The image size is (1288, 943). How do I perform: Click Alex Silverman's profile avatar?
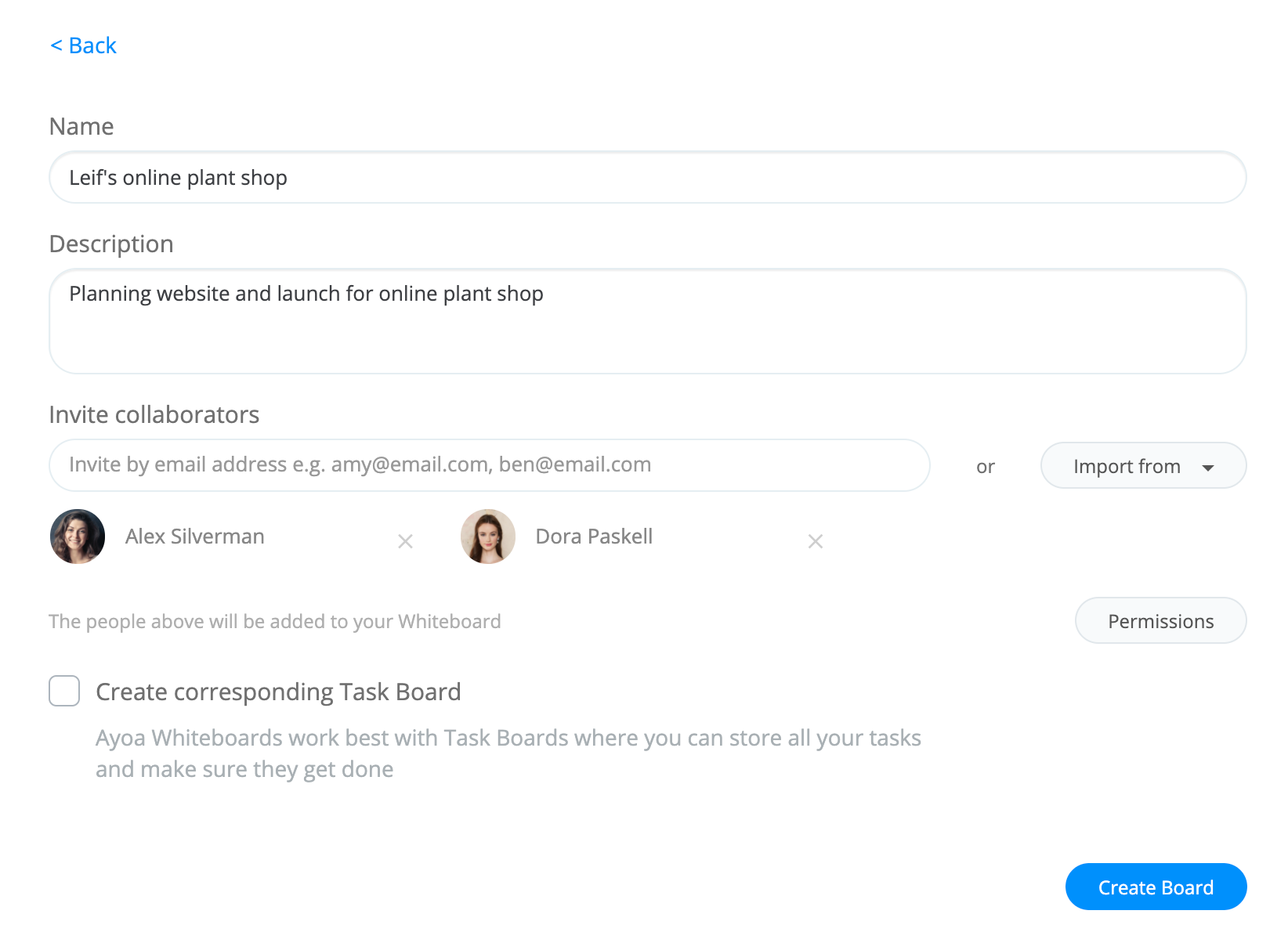78,537
